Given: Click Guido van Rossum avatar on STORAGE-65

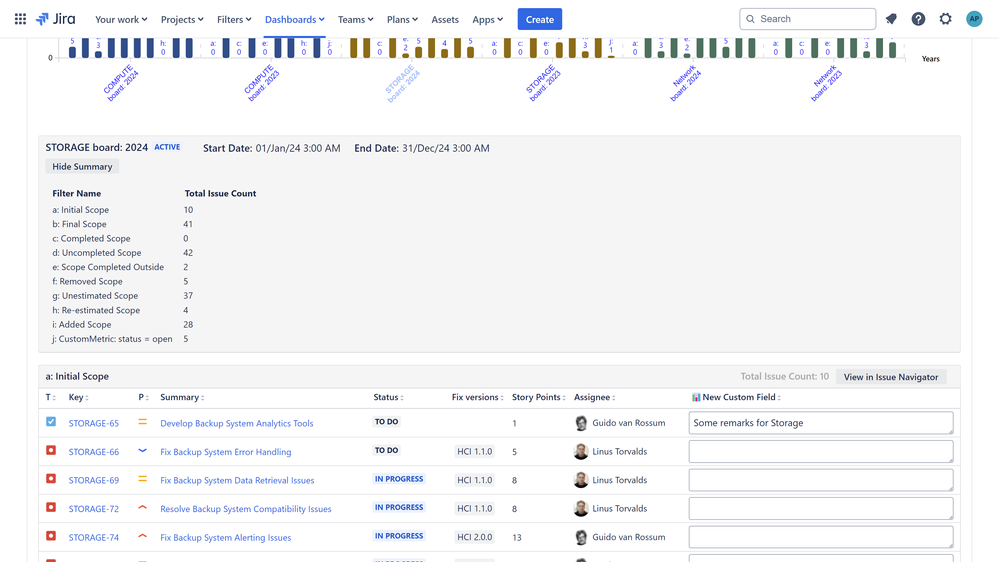Looking at the screenshot, I should click(x=581, y=423).
